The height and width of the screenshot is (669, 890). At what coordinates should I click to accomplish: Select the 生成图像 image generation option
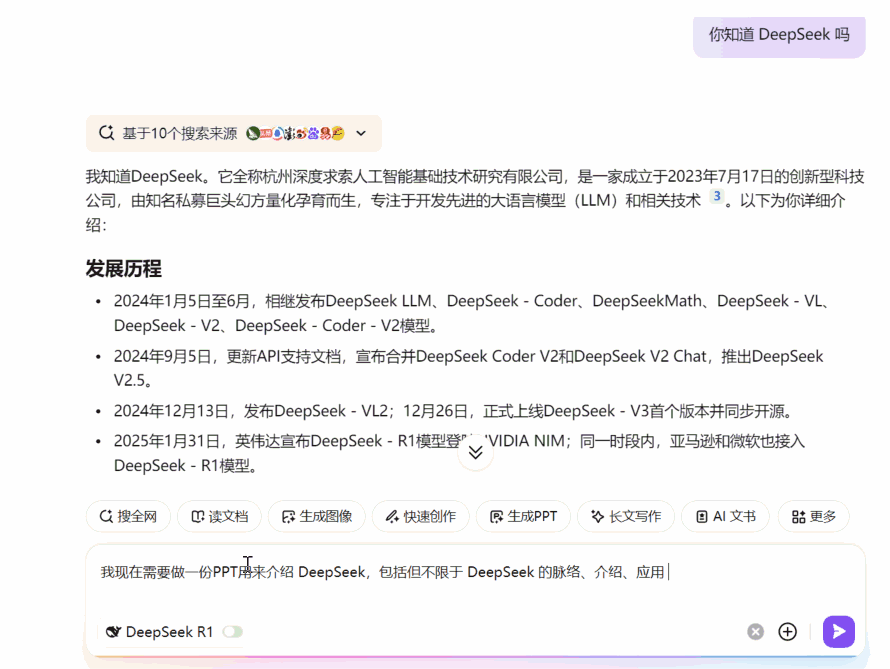tap(317, 516)
